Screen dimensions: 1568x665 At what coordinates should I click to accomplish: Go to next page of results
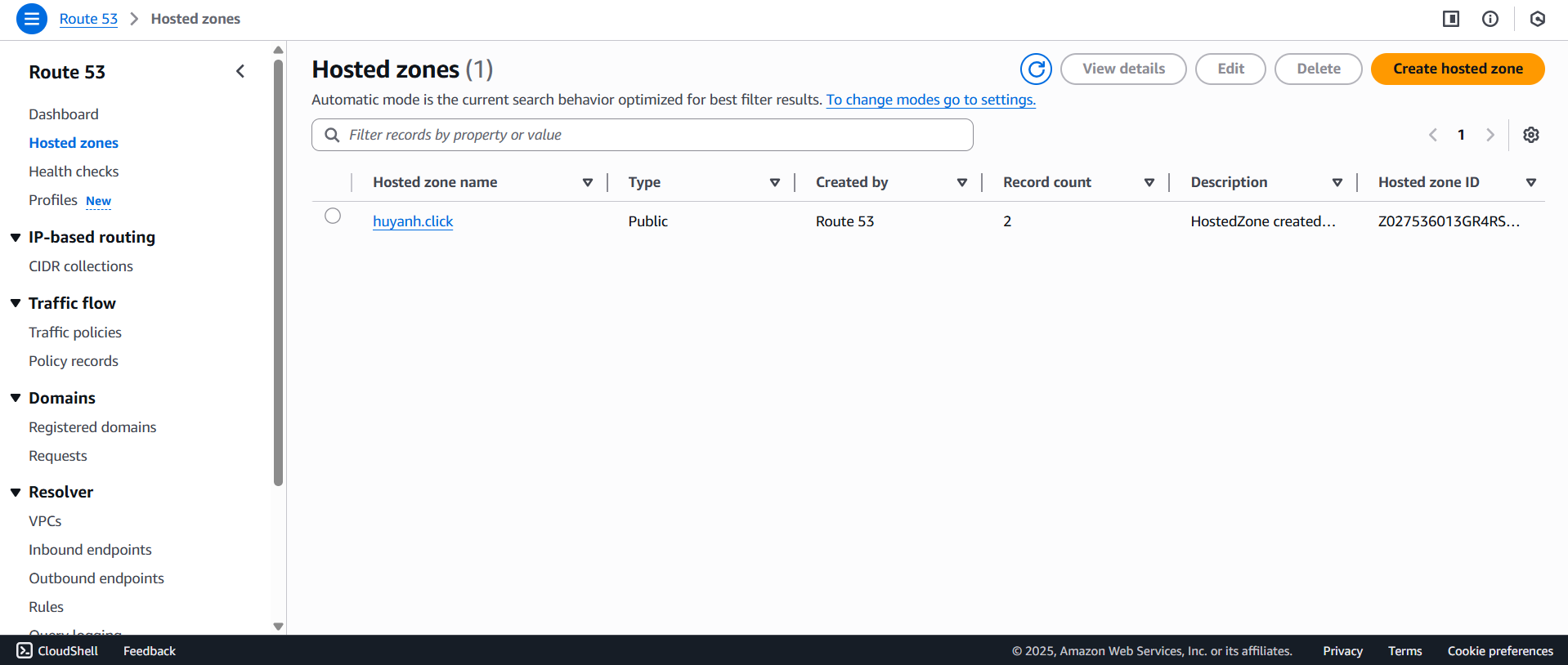click(1490, 135)
